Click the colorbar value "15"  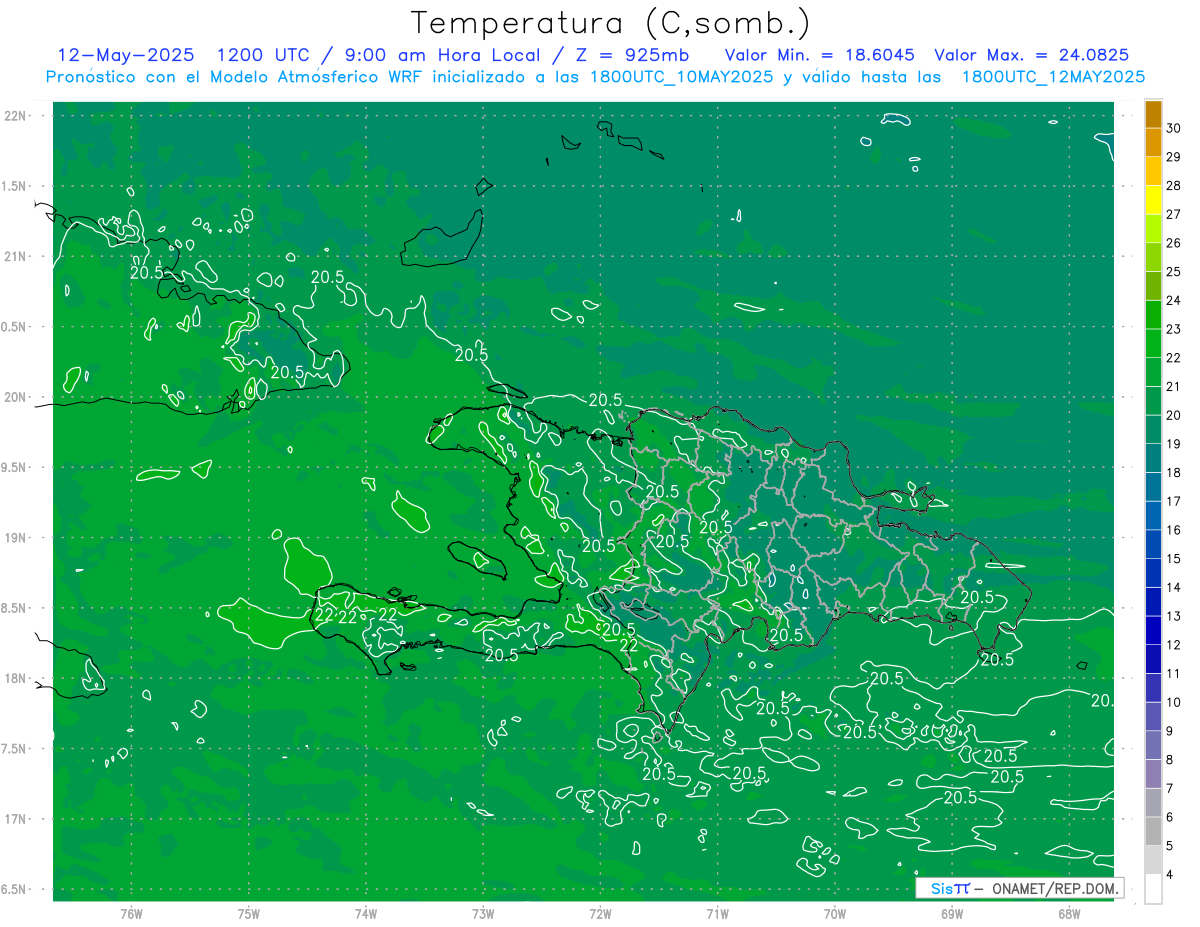(x=1174, y=558)
